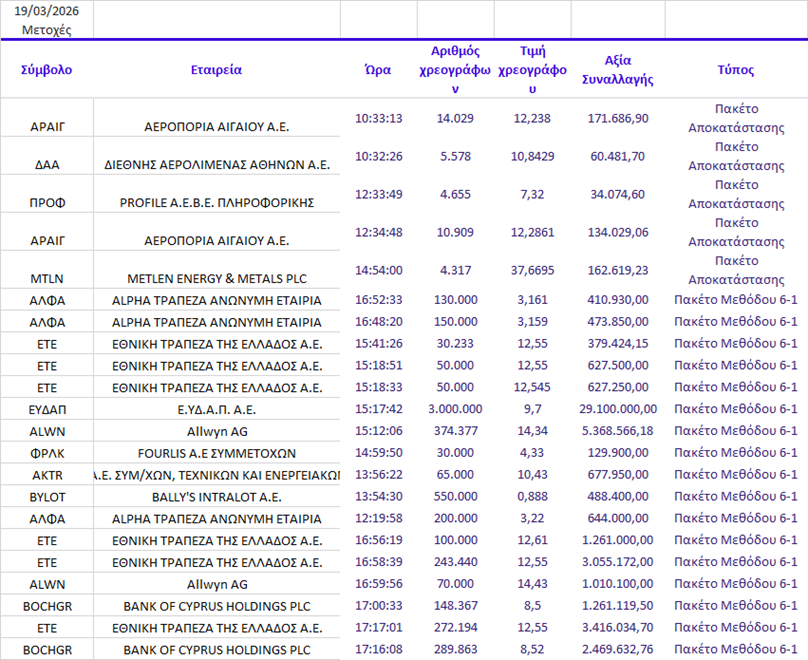The height and width of the screenshot is (660, 808).
Task: Click the quantity cell 3.000.000
Action: [x=455, y=409]
